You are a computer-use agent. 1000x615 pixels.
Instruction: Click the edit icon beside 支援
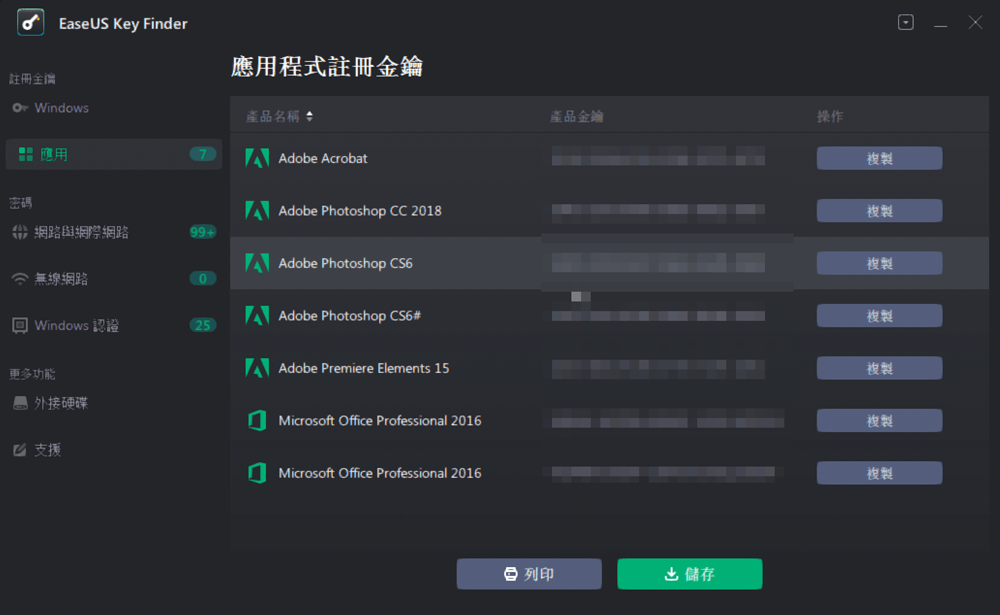click(20, 450)
